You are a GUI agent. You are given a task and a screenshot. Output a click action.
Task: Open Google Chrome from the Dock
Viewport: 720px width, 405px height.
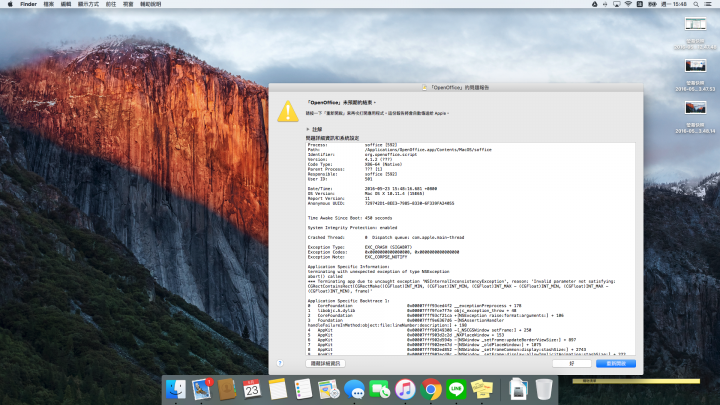pos(431,389)
